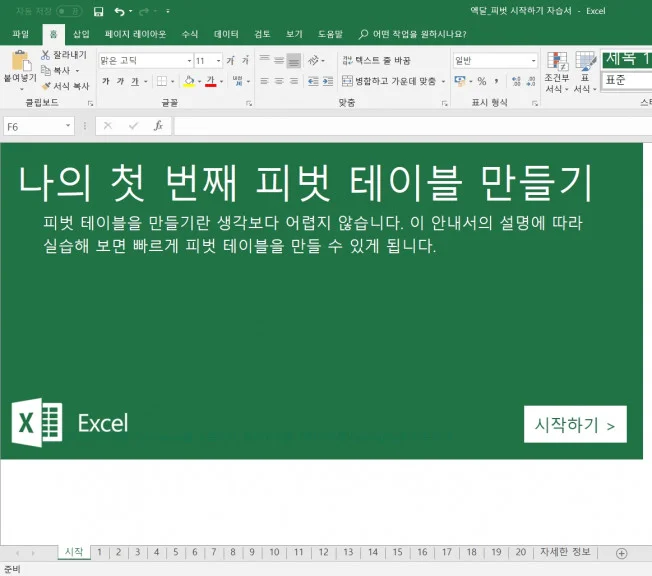Click the increase indent icon
Screen dimensions: 652x576
(328, 81)
